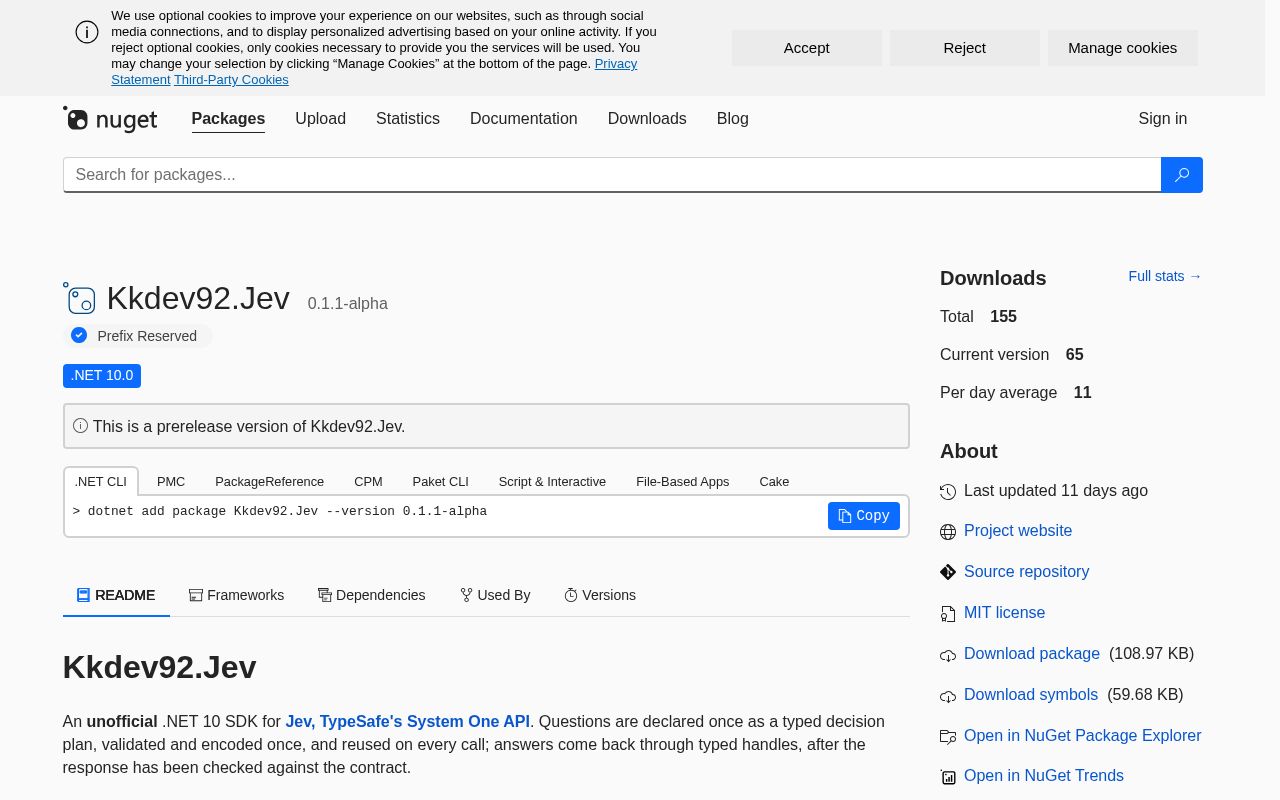Click the .NET 10.0 framework badge
1280x800 pixels.
tap(102, 376)
